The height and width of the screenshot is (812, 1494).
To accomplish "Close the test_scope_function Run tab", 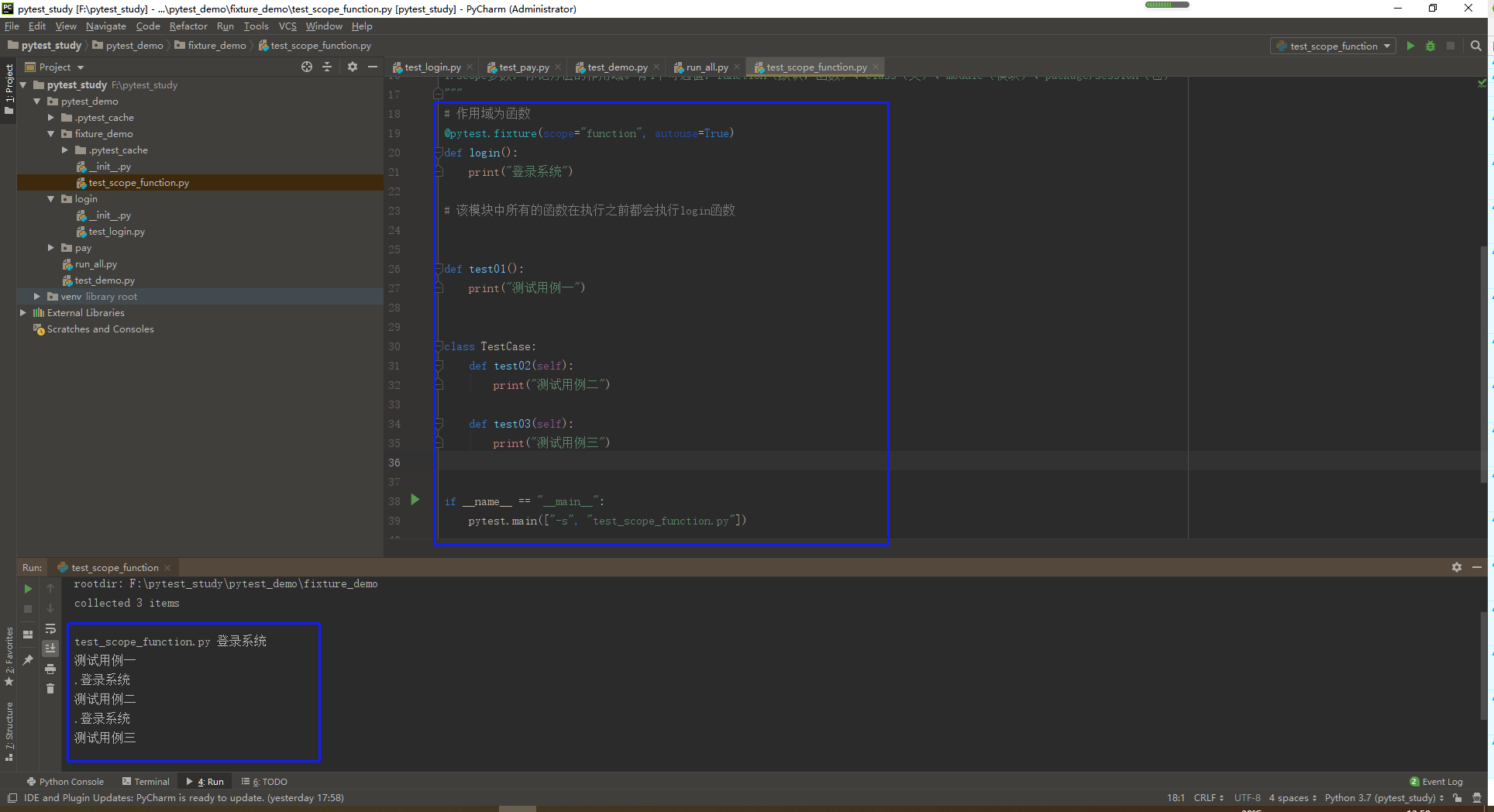I will [x=167, y=568].
